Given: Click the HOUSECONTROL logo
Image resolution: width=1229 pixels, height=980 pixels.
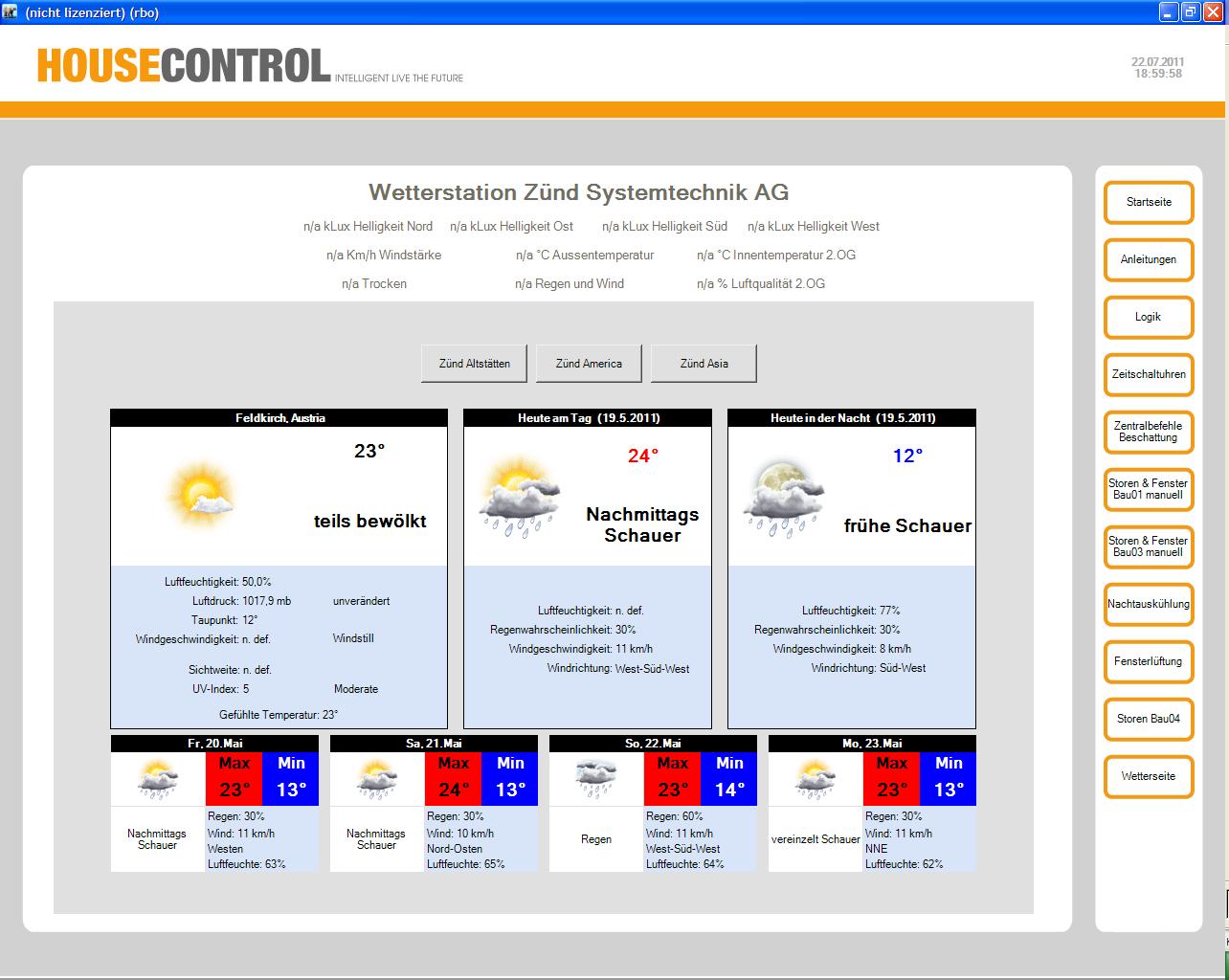Looking at the screenshot, I should [184, 66].
